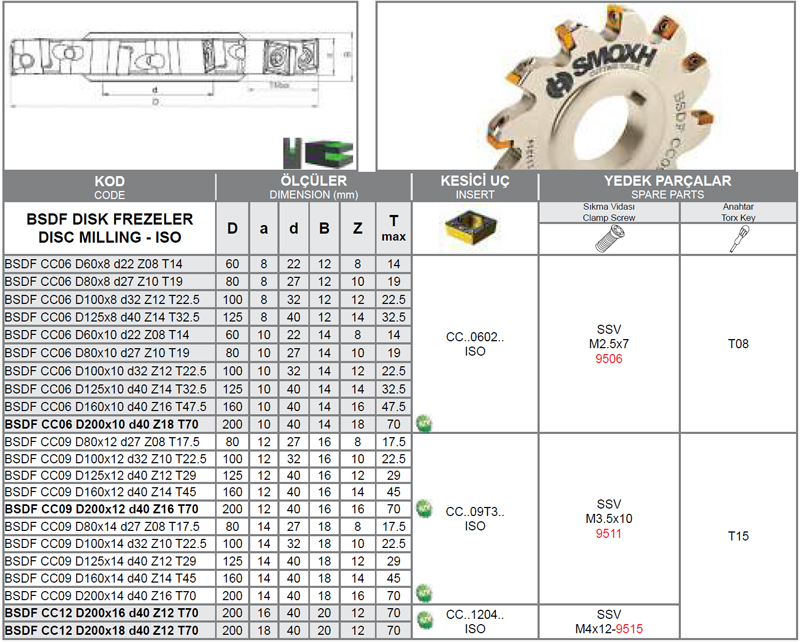Select row BSDF CC09 D80x14 d27 Z08 T17.5
Screen dimensions: 800x642
pyautogui.click(x=207, y=527)
